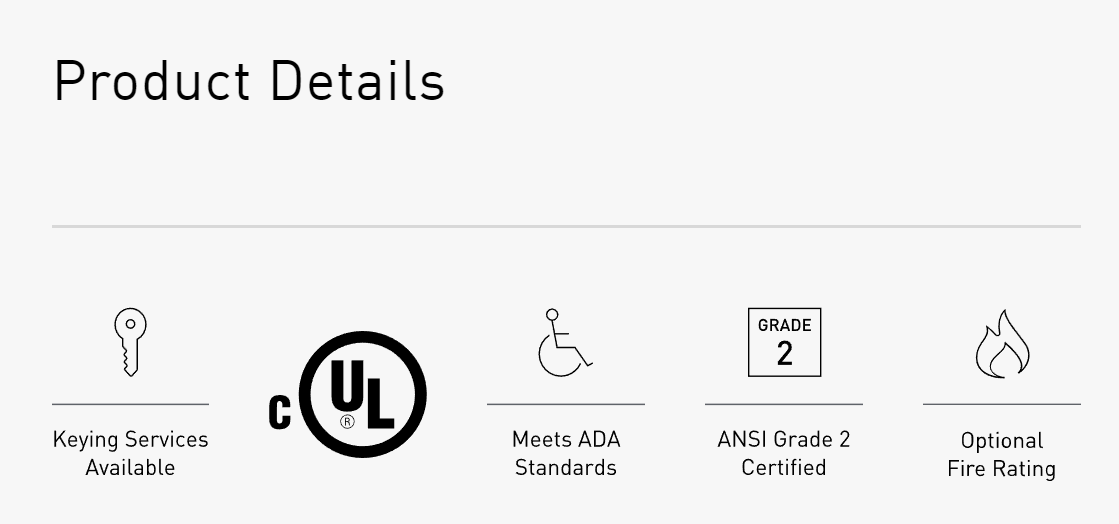
Task: Click the underline beneath the Grade 2 badge
Action: [784, 404]
